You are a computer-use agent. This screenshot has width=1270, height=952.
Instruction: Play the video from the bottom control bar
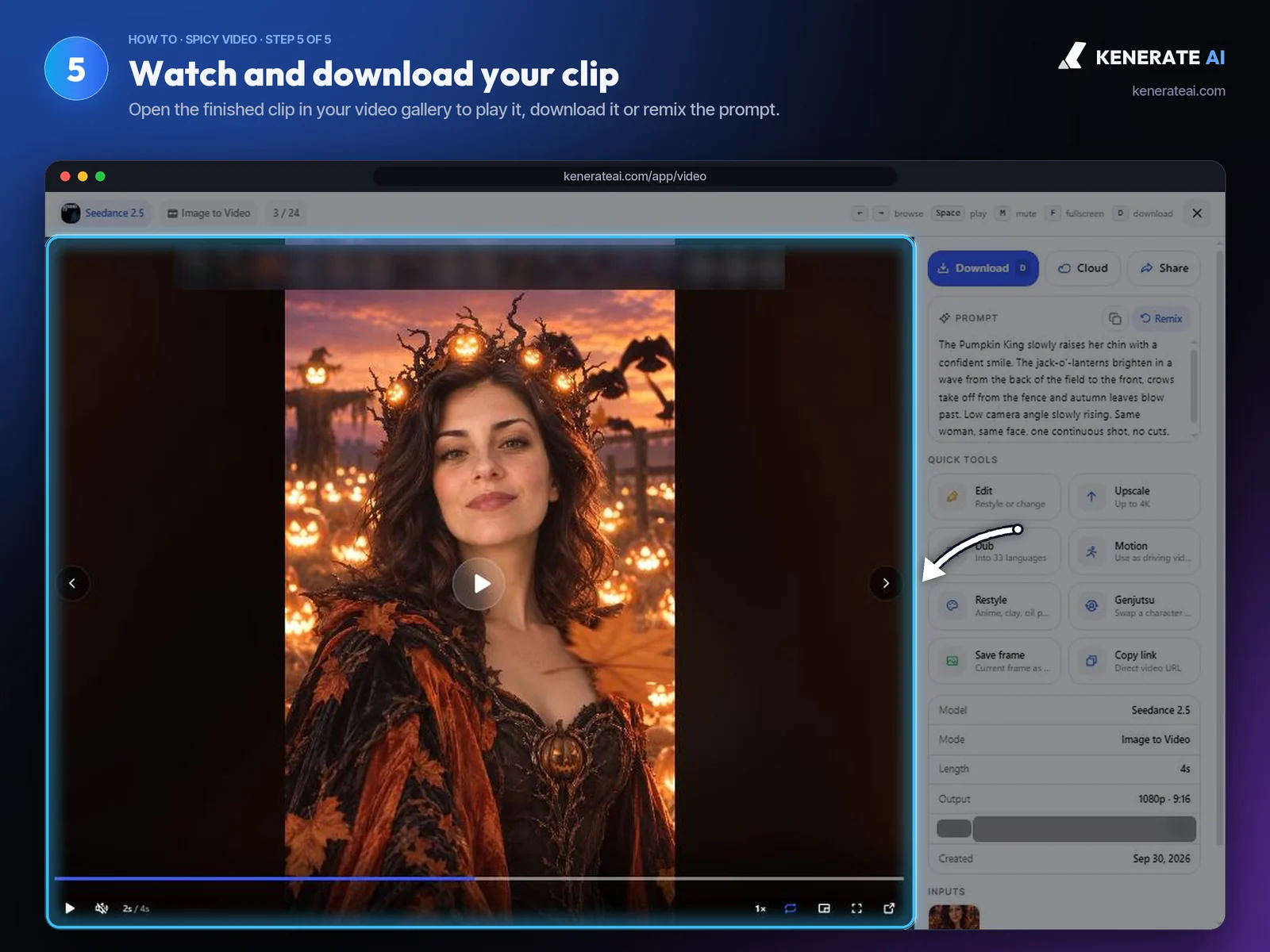point(70,908)
